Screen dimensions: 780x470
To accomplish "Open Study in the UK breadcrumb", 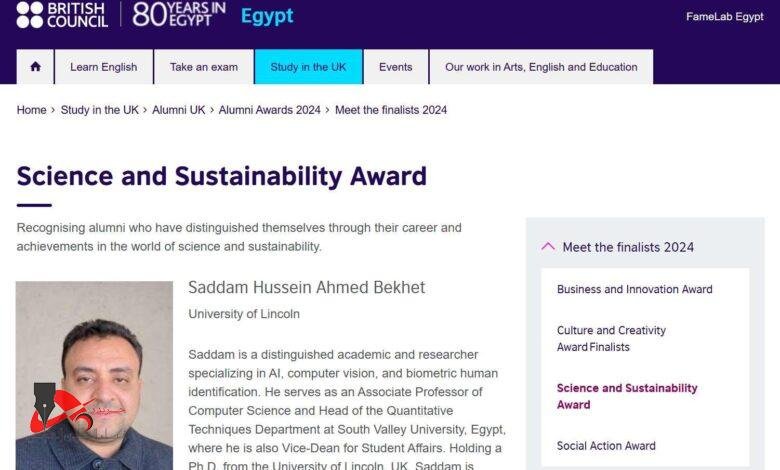I will click(x=100, y=110).
